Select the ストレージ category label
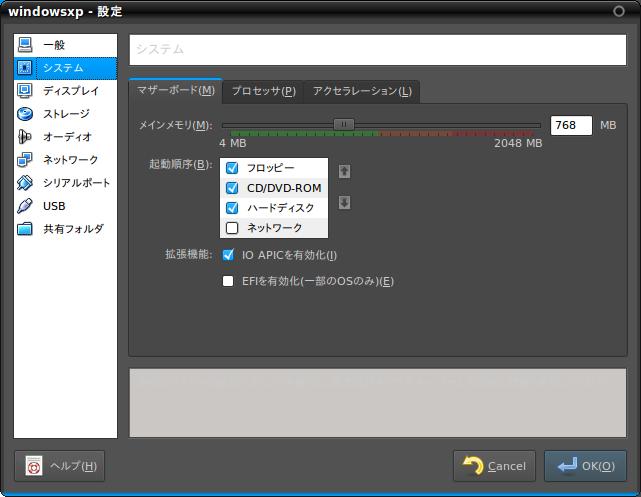This screenshot has width=641, height=497. [66, 114]
